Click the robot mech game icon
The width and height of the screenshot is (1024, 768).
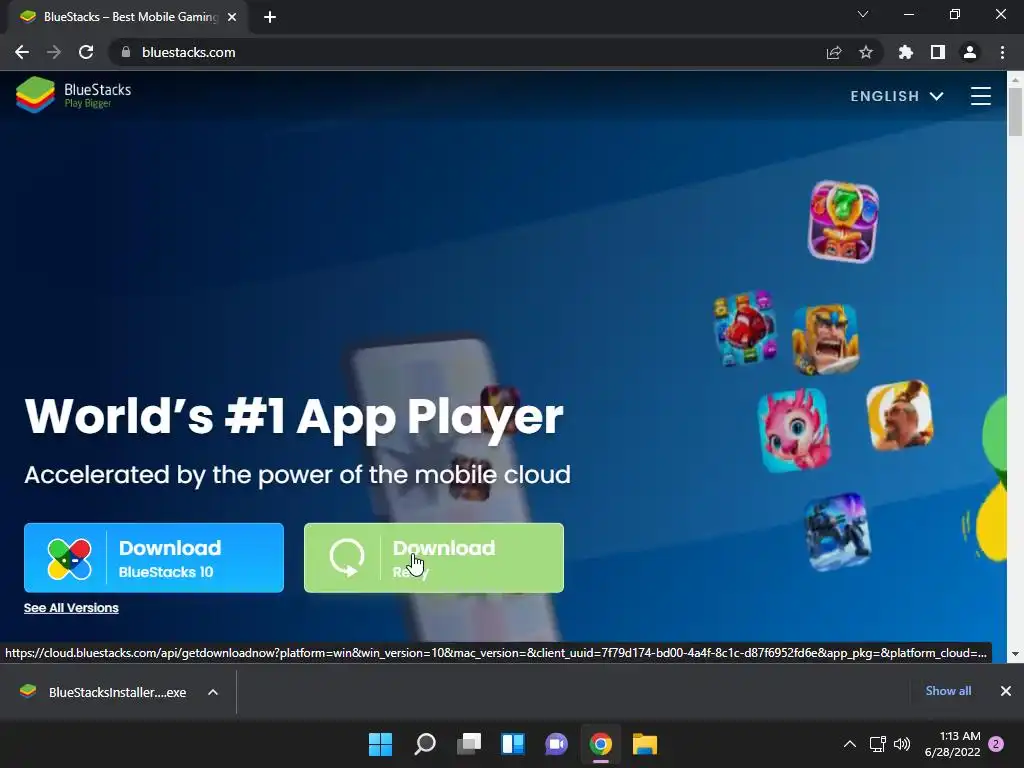point(838,532)
